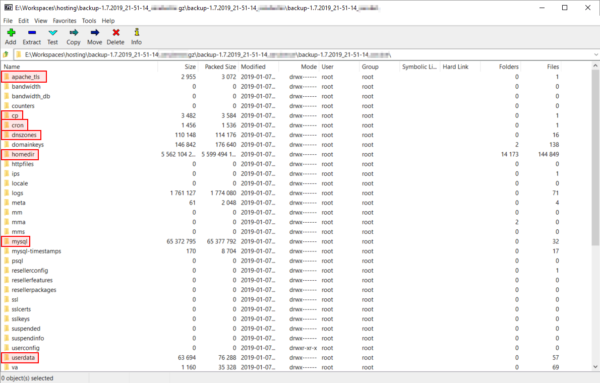Select the httpfiles folder icon
This screenshot has width=600, height=383.
click(7, 164)
